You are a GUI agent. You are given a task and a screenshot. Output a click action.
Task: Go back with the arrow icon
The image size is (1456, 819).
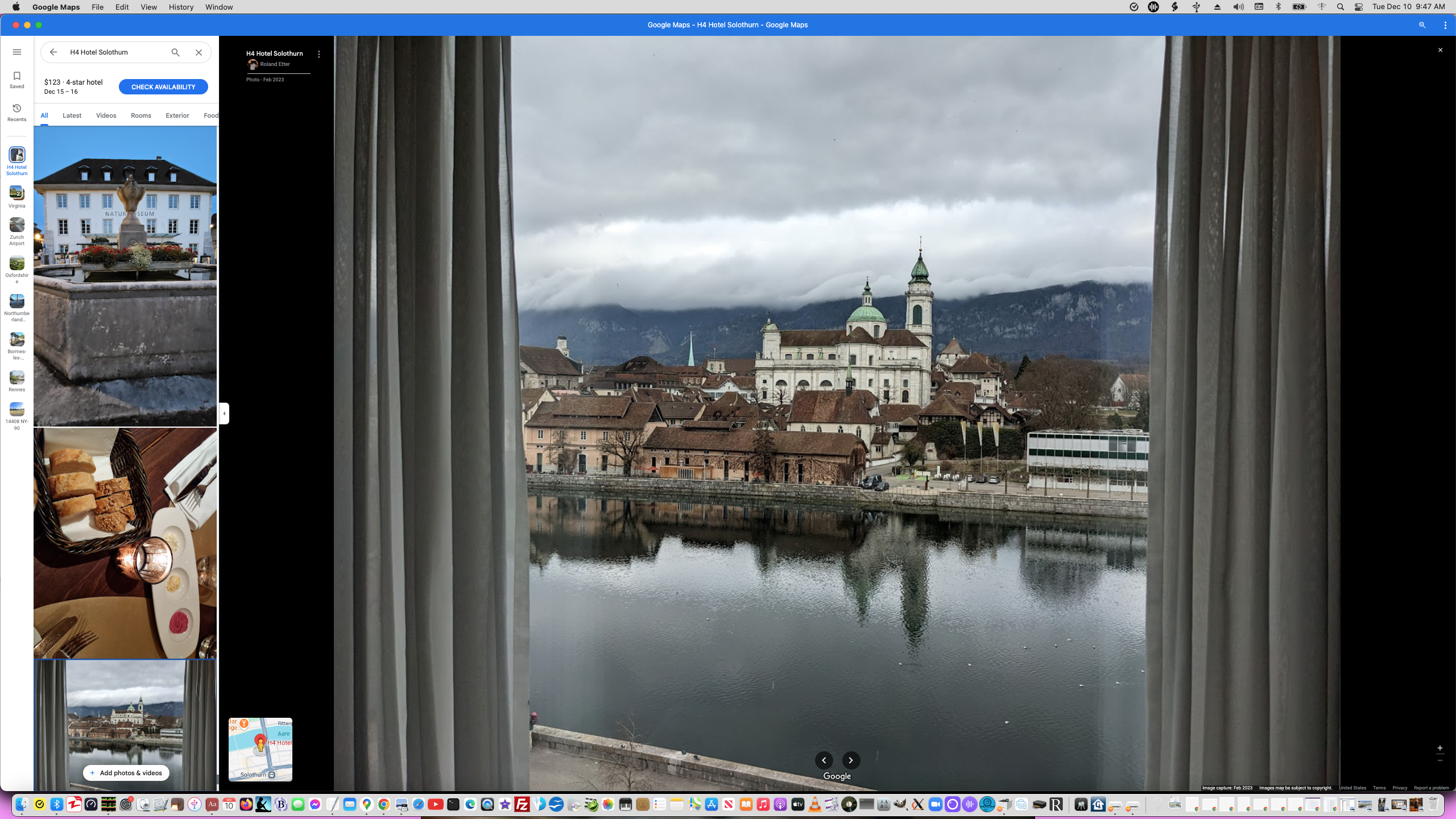53,52
